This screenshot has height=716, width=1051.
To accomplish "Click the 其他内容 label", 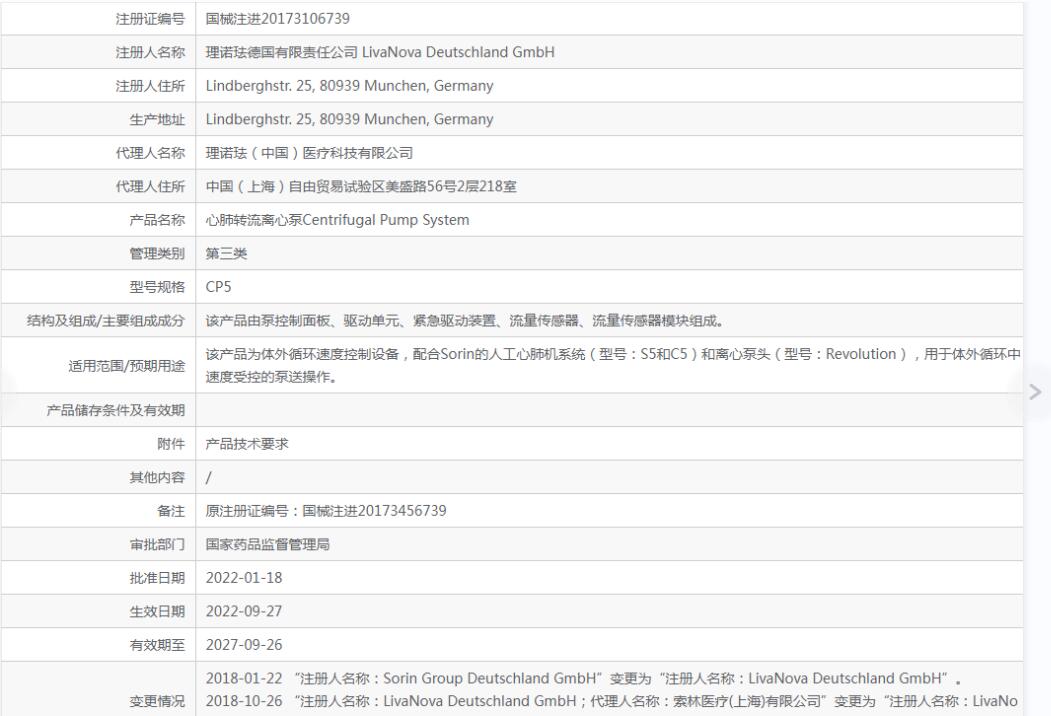I will pos(157,477).
